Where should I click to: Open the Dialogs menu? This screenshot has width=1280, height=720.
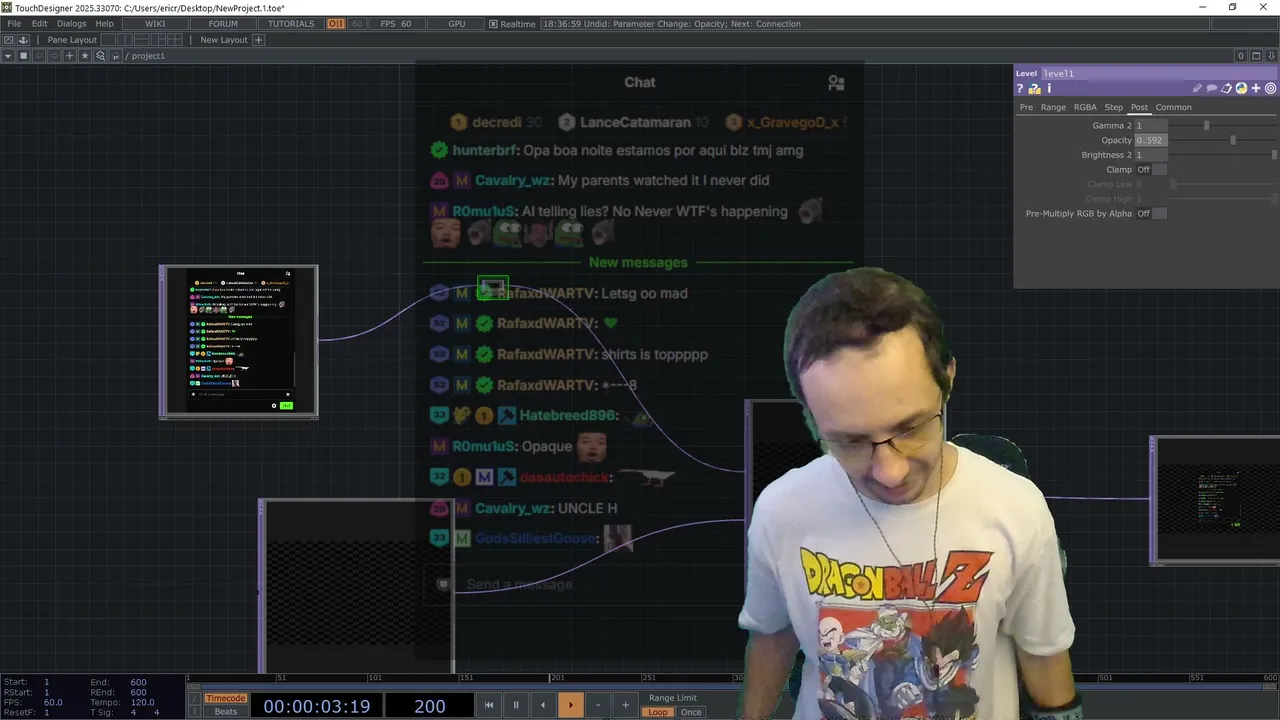coord(71,24)
